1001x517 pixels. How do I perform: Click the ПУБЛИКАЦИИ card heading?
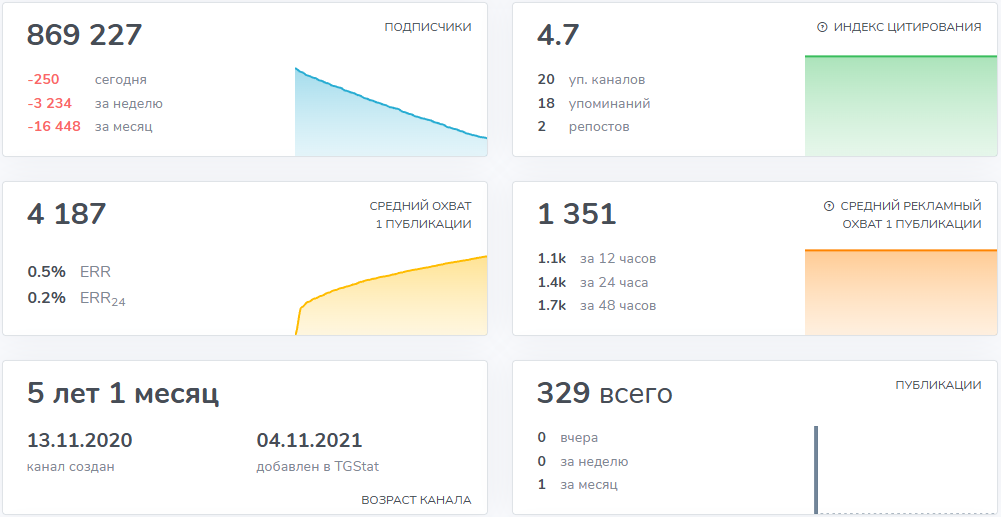(937, 385)
